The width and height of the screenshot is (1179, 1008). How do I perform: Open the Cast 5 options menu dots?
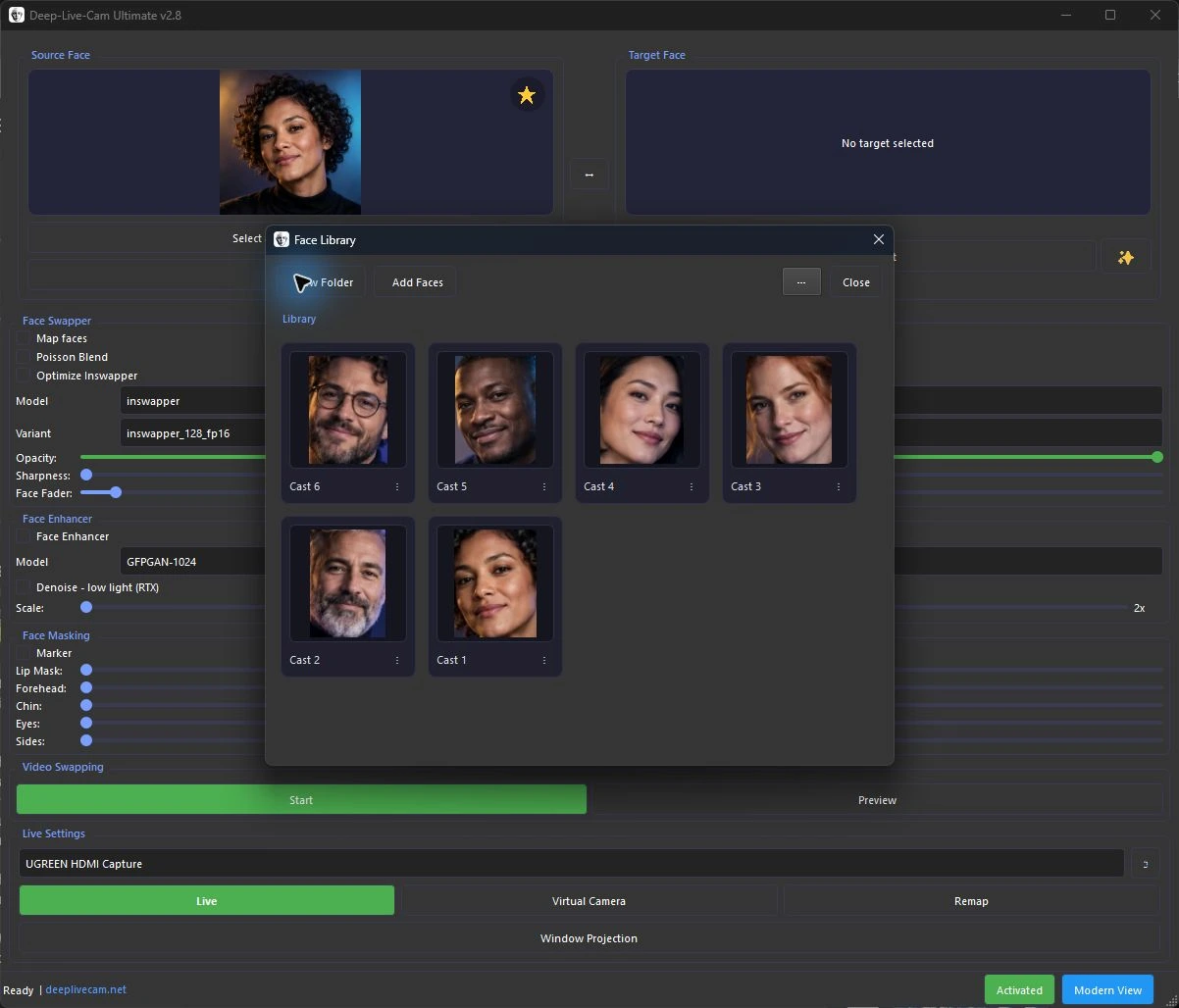pyautogui.click(x=544, y=486)
